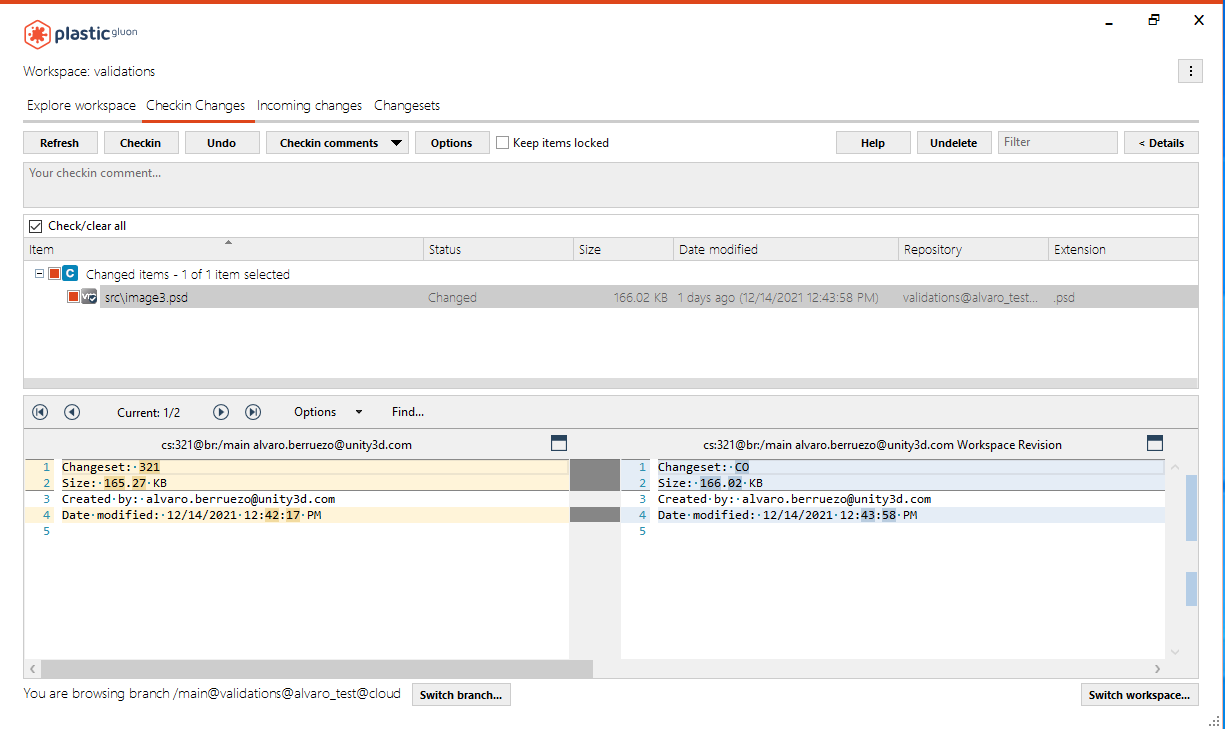Go to the next difference

[221, 411]
